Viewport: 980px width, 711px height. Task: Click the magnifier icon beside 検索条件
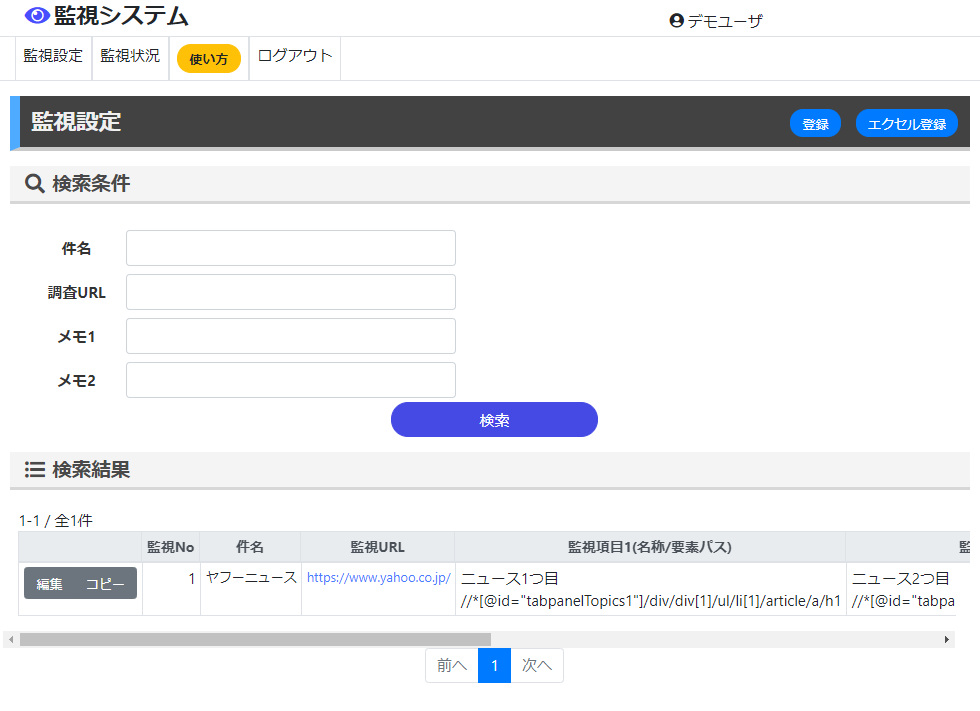34,184
